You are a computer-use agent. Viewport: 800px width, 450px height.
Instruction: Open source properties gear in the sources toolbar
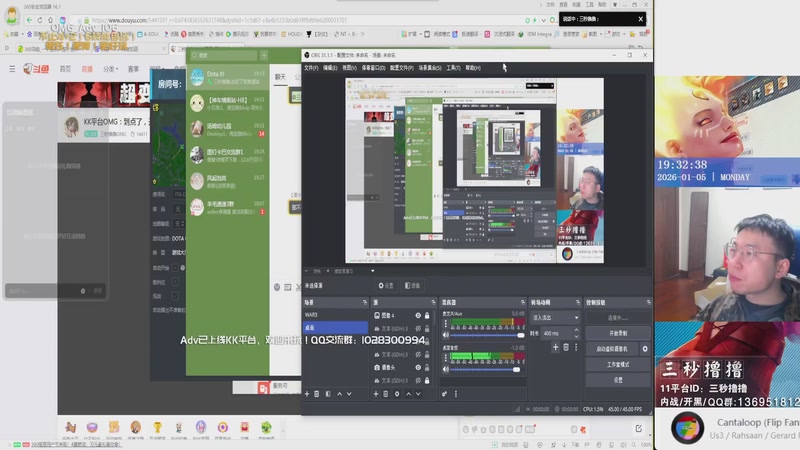pyautogui.click(x=397, y=394)
